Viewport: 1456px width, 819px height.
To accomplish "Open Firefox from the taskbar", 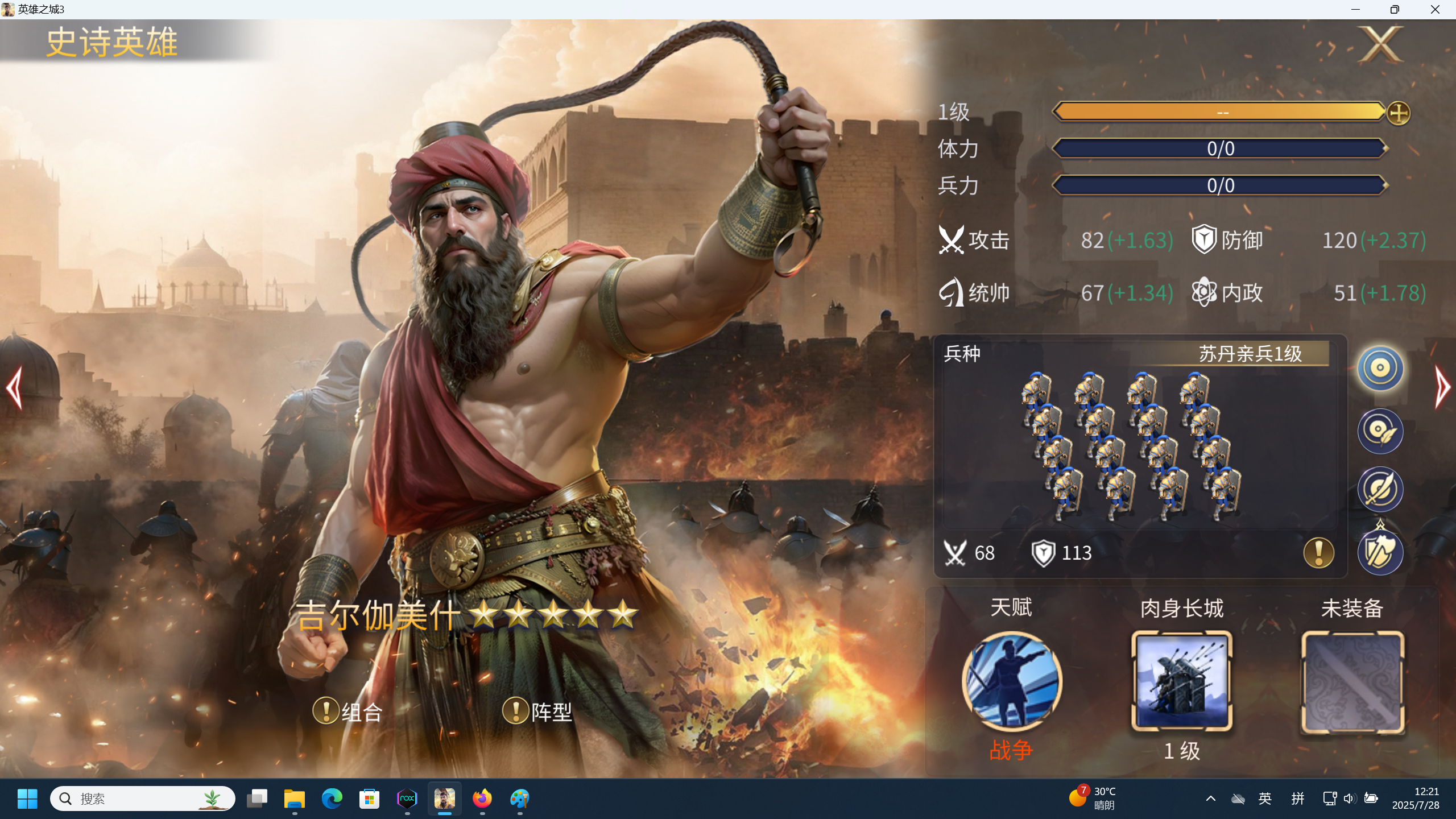I will click(482, 799).
